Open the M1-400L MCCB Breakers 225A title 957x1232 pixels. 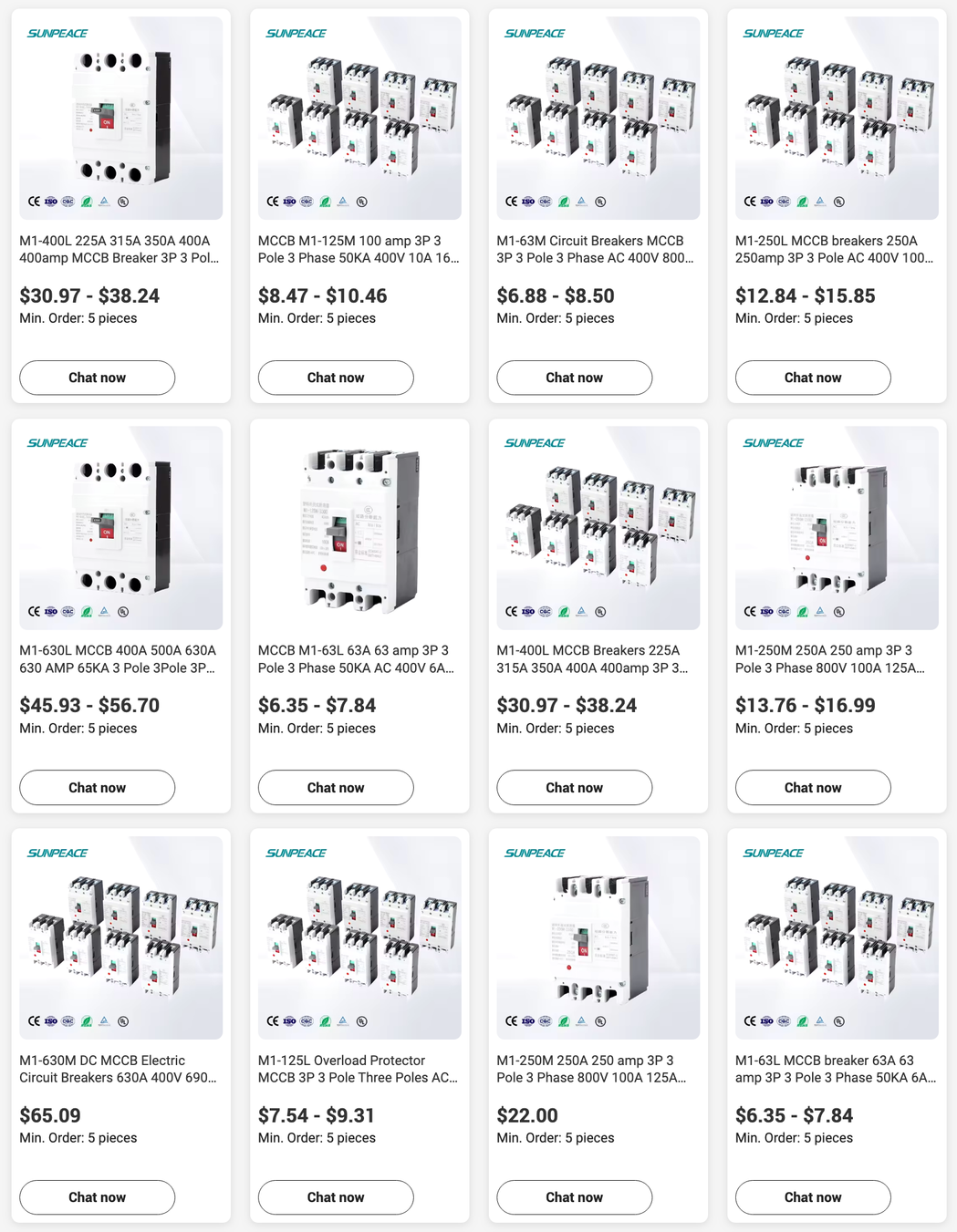pyautogui.click(x=592, y=659)
